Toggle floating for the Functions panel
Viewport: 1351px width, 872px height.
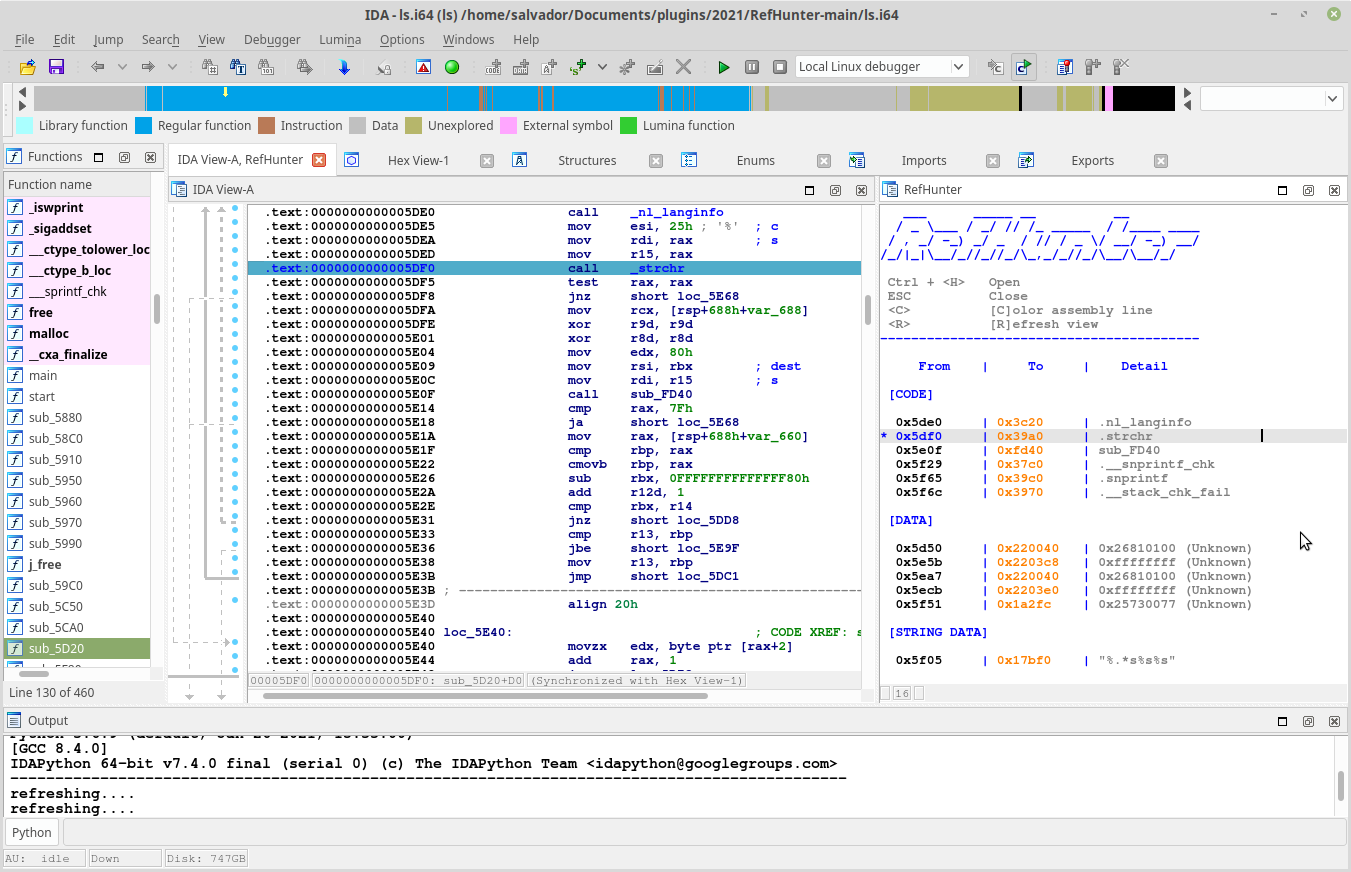tap(124, 157)
